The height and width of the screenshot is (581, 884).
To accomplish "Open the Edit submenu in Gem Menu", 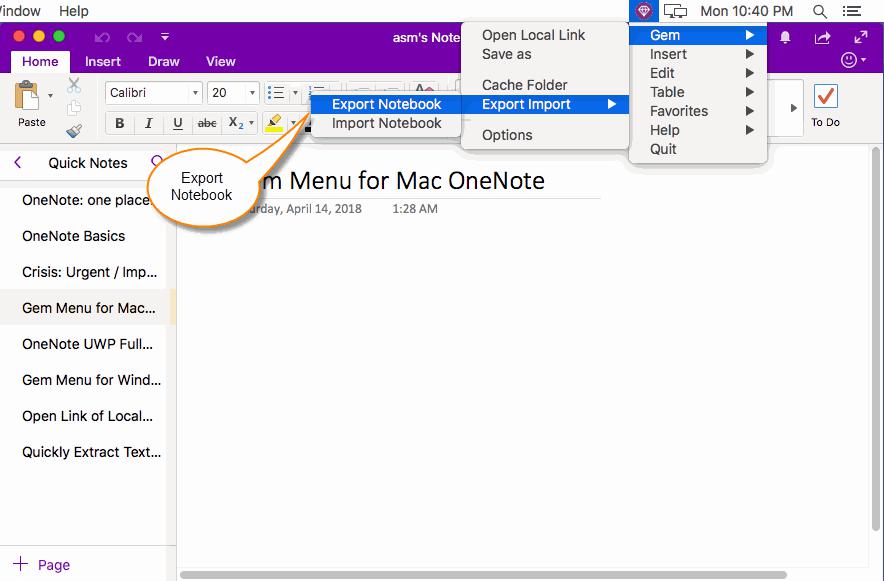I will click(698, 73).
